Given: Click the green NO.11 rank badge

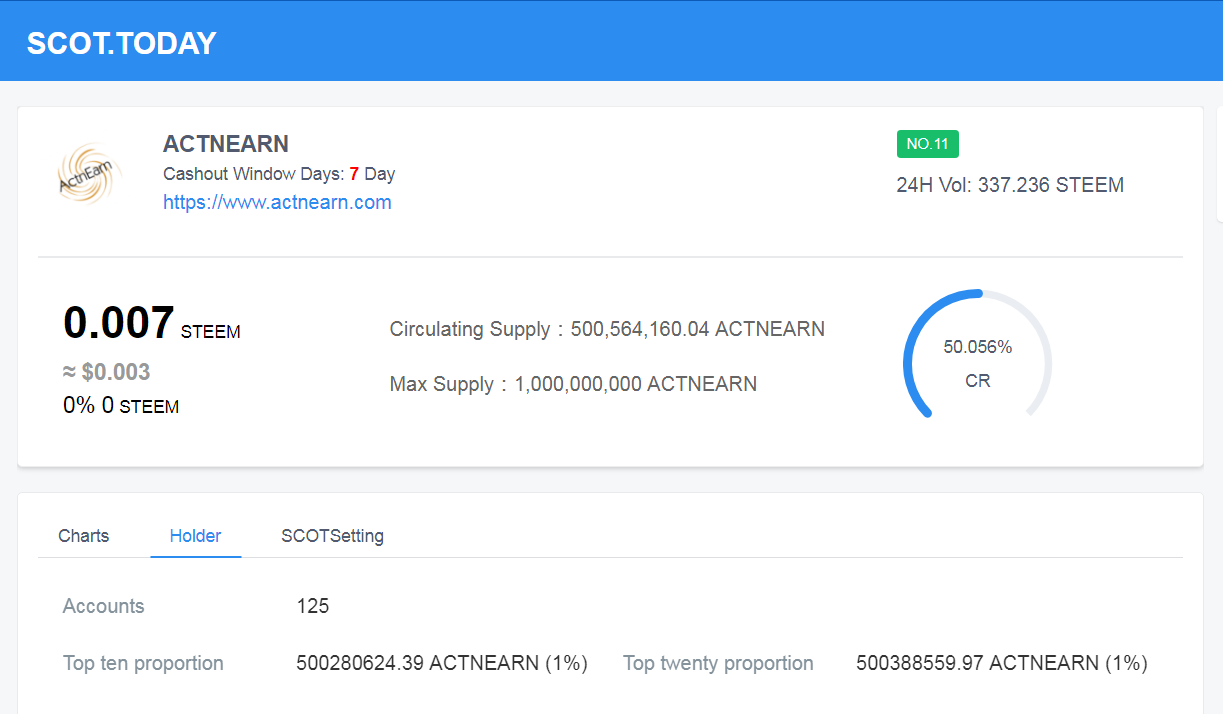Looking at the screenshot, I should tap(927, 143).
